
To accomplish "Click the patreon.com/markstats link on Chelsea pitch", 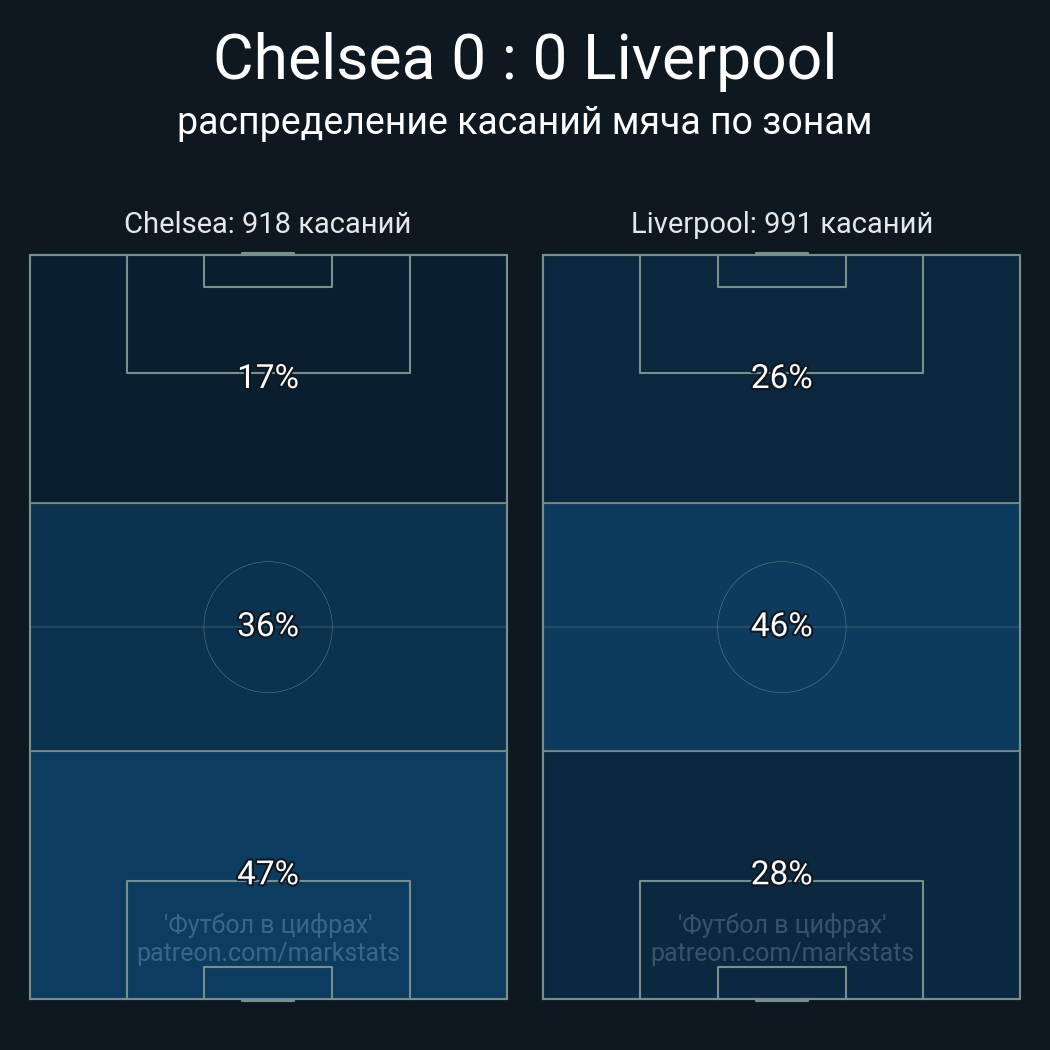I will (268, 953).
